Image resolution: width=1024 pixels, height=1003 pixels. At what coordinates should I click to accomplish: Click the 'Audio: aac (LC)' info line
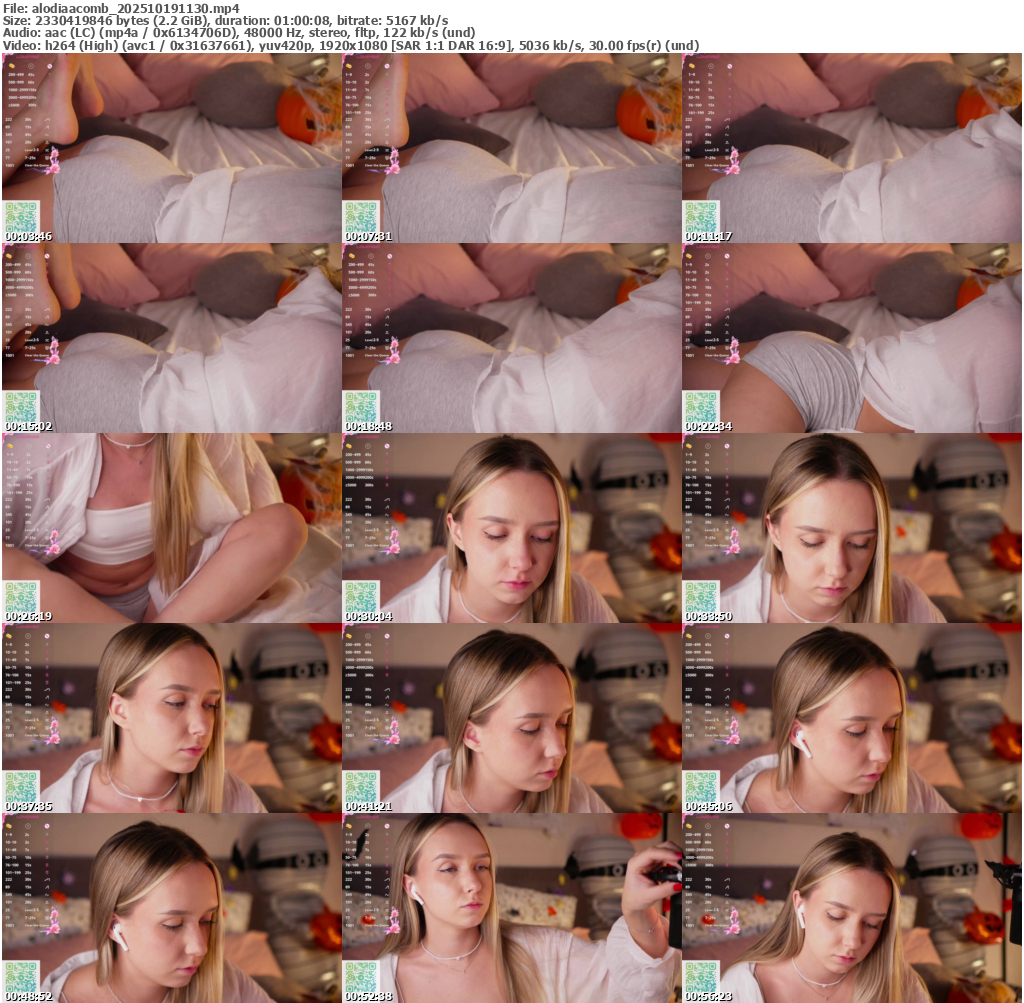(x=239, y=33)
